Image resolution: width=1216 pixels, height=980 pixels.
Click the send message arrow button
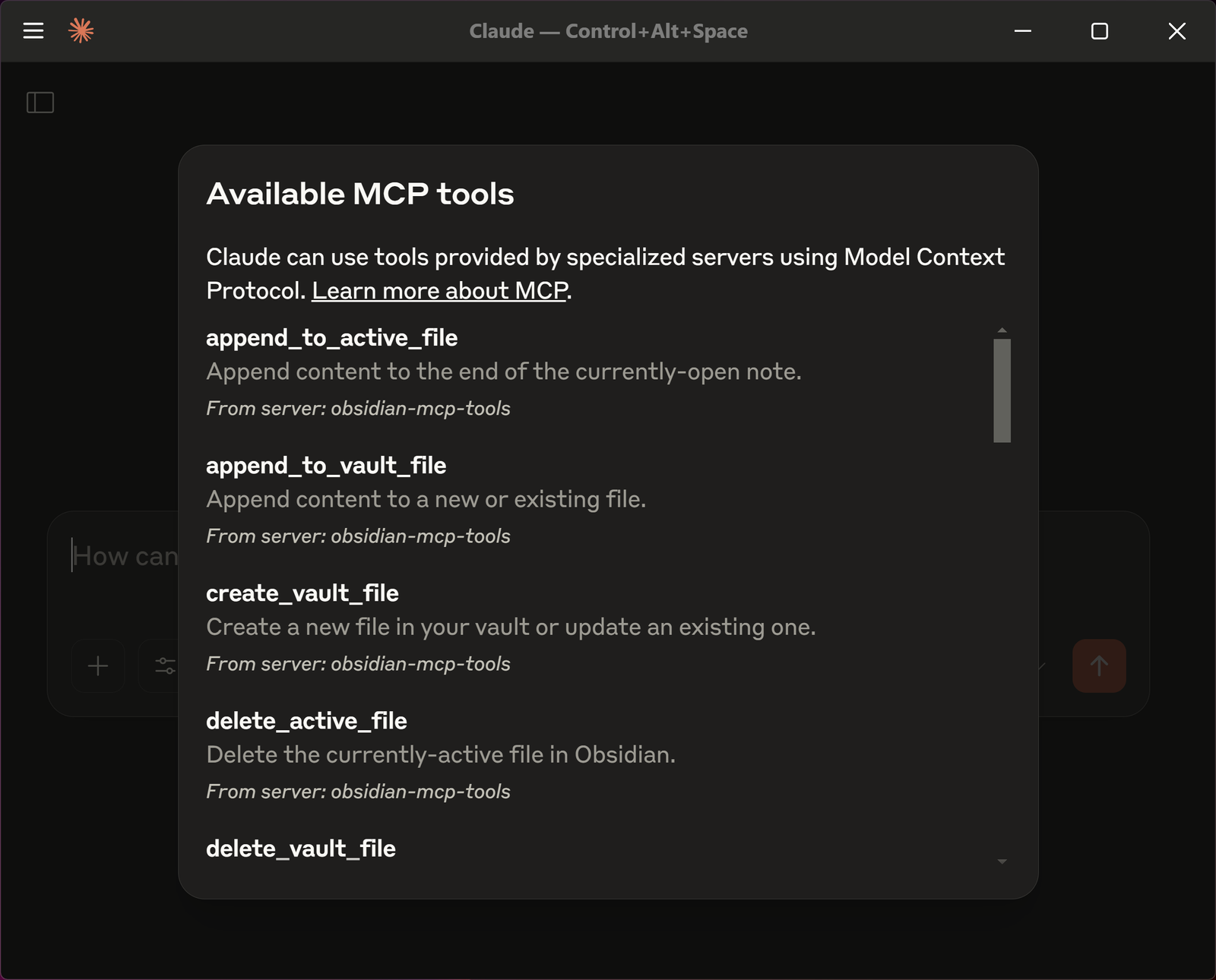pyautogui.click(x=1099, y=666)
